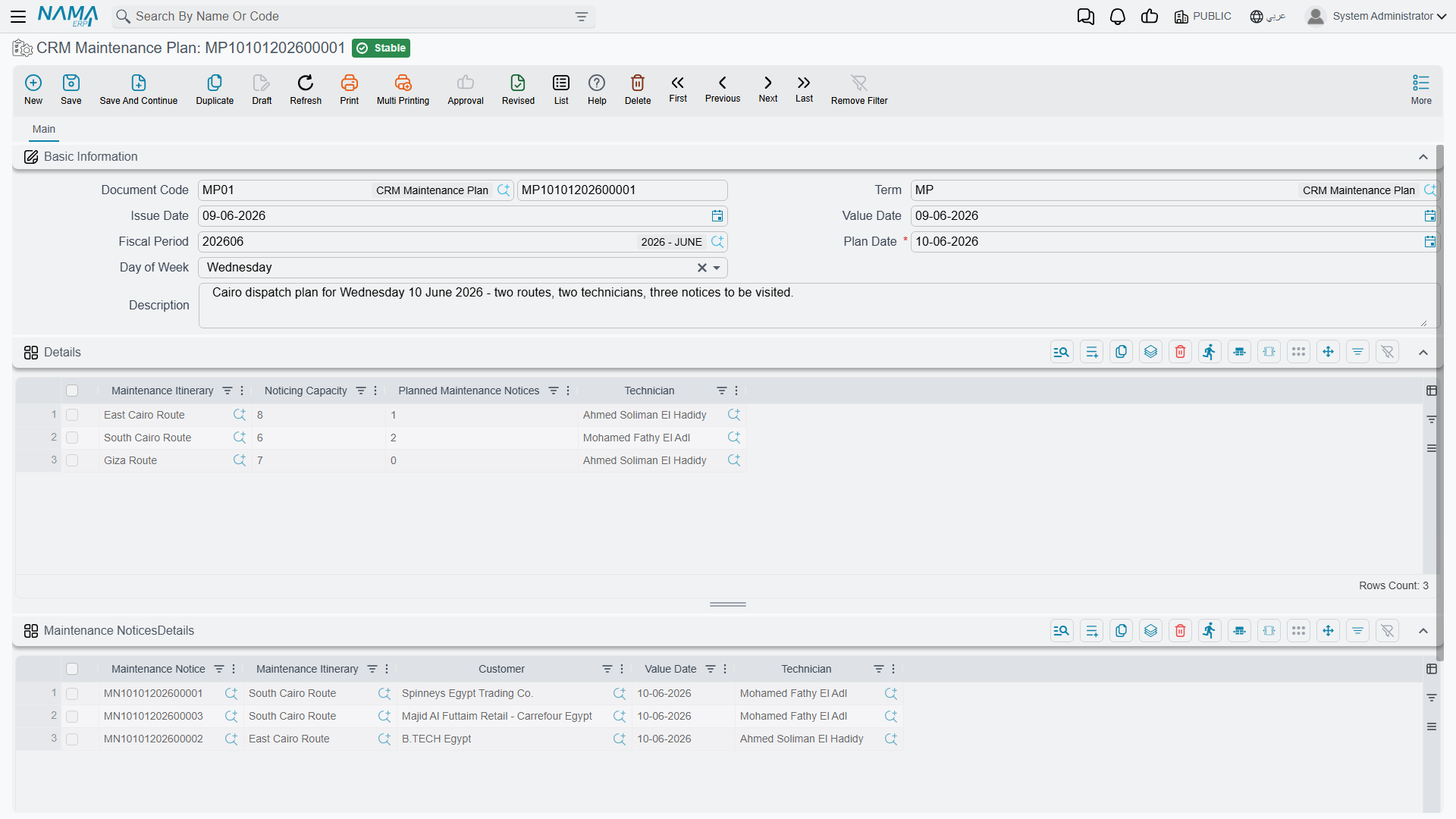Click the Search By Name Or Code field
This screenshot has height=819, width=1456.
point(353,17)
